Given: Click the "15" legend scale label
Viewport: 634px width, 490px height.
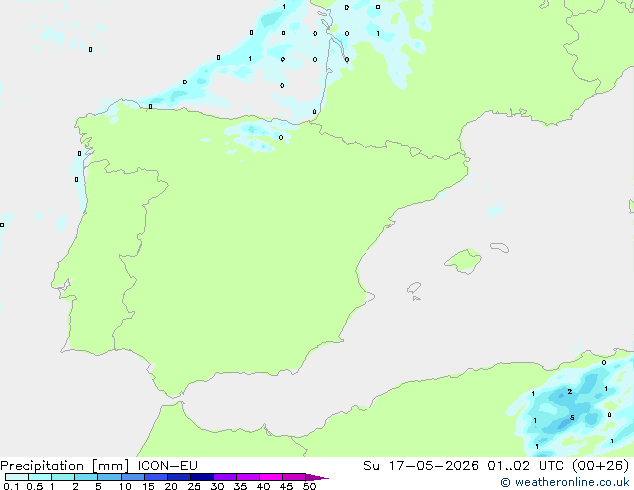Looking at the screenshot, I should click(x=148, y=486).
